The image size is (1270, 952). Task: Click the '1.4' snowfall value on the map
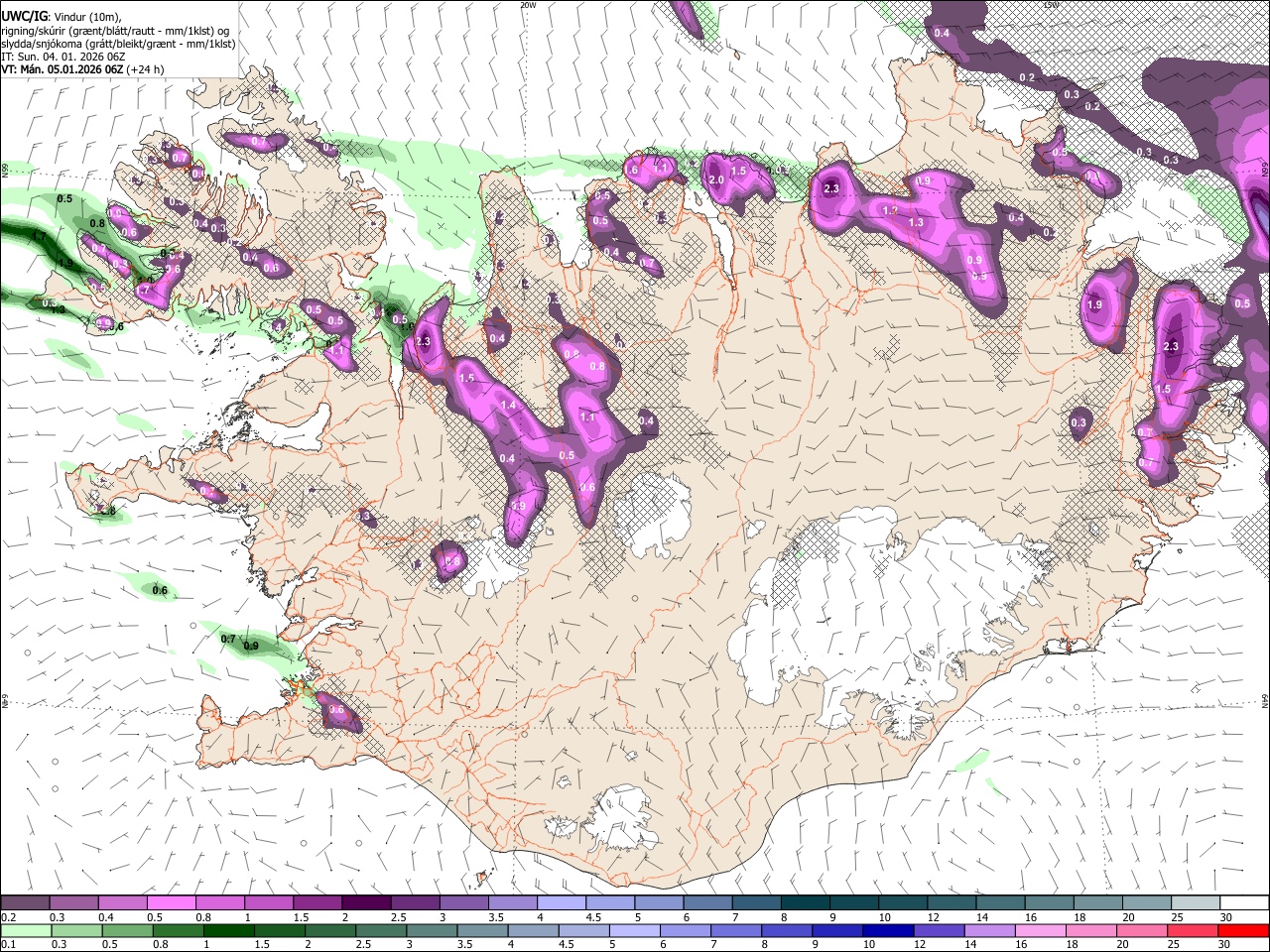tap(508, 406)
